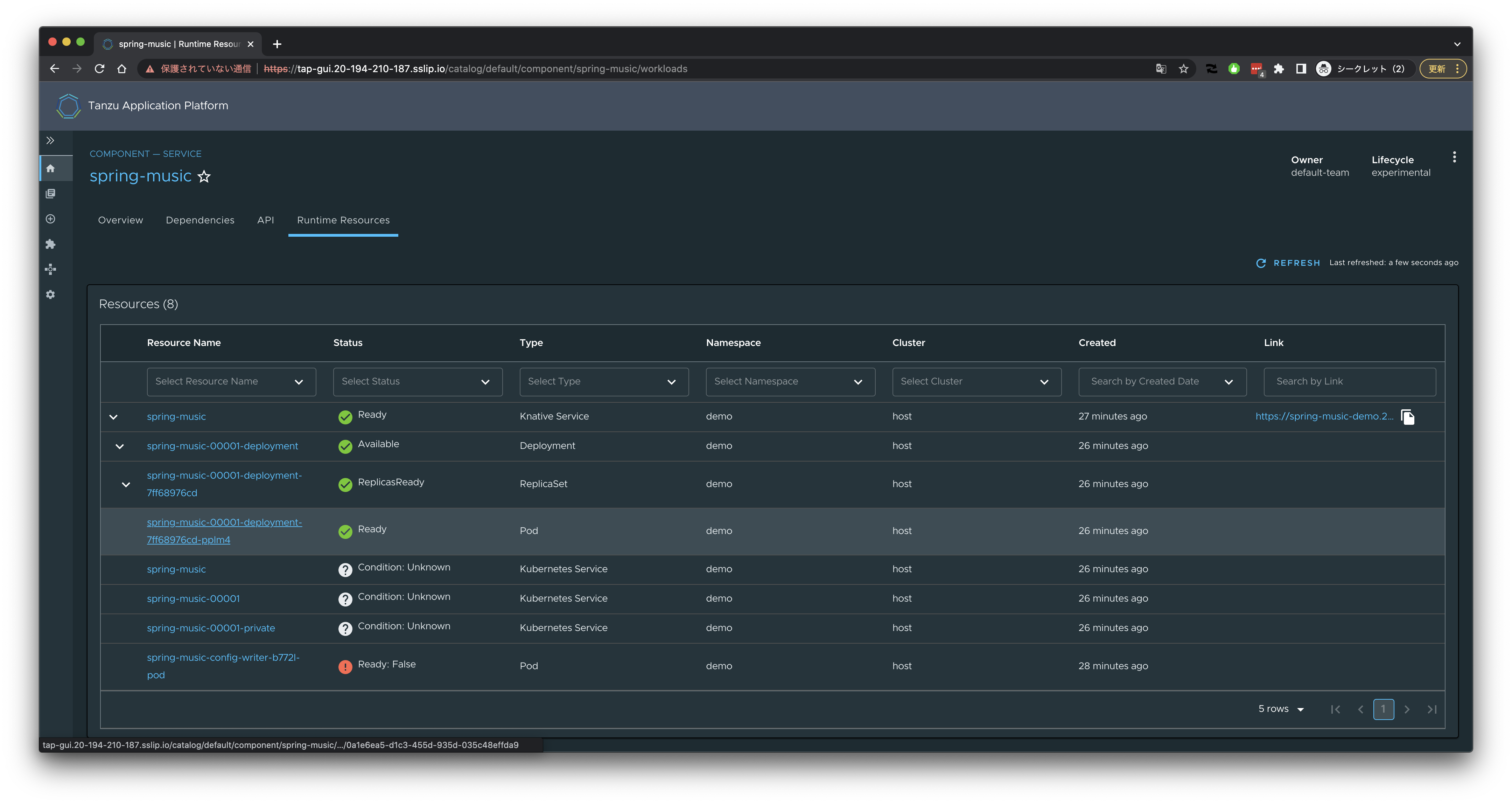
Task: Open the tab list chevron at top right
Action: pyautogui.click(x=1457, y=44)
